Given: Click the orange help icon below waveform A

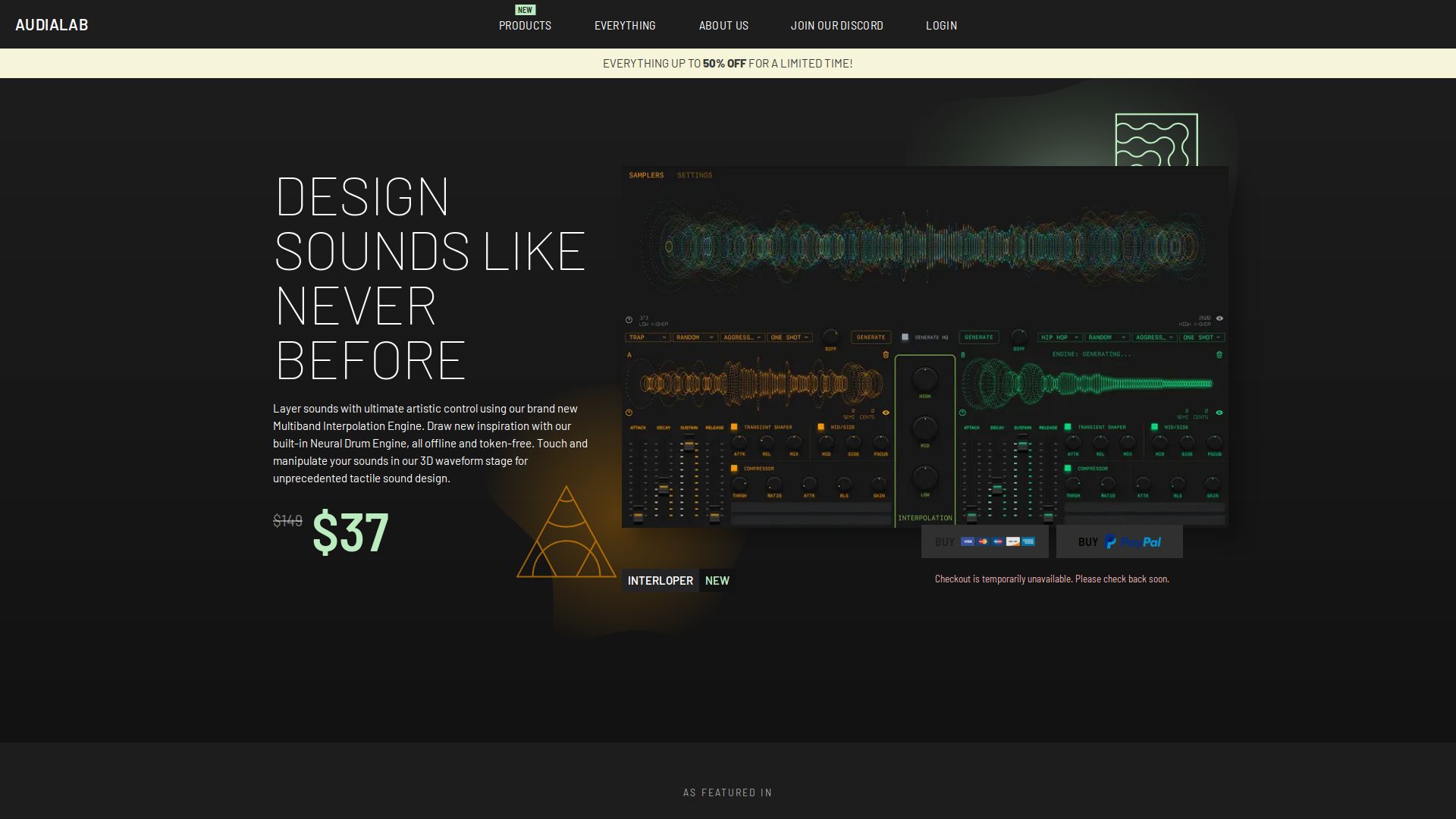Looking at the screenshot, I should [x=629, y=413].
